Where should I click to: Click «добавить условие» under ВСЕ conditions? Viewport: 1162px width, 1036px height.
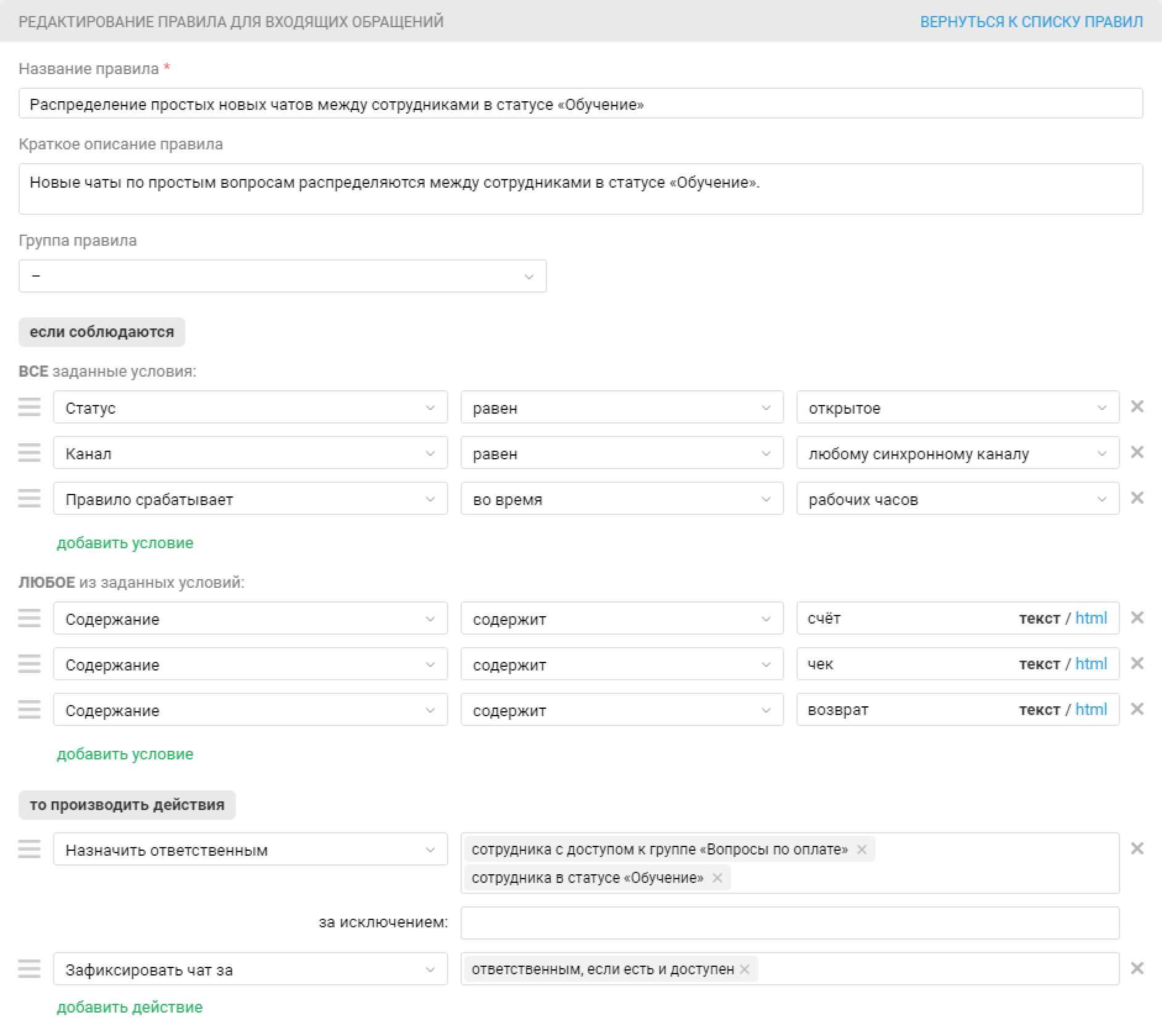pos(125,543)
